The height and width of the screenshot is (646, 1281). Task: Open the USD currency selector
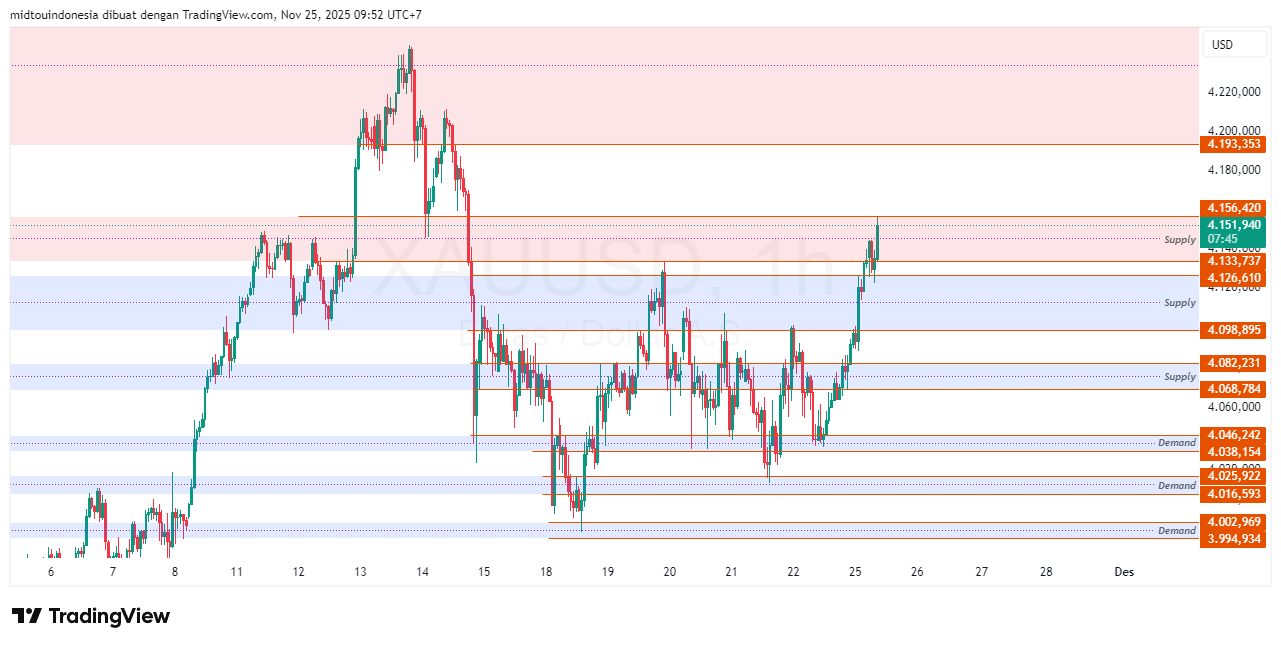click(1234, 44)
